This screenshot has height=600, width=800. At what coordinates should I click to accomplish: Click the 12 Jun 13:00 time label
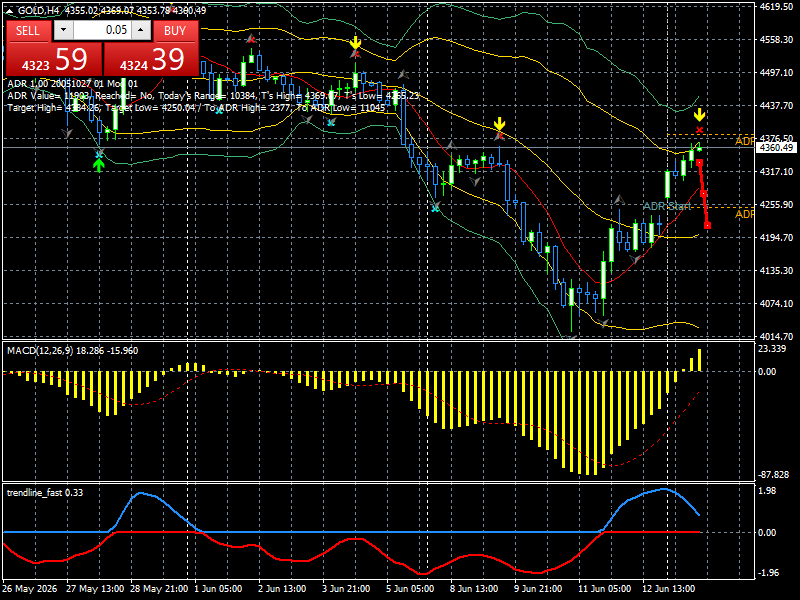click(668, 588)
